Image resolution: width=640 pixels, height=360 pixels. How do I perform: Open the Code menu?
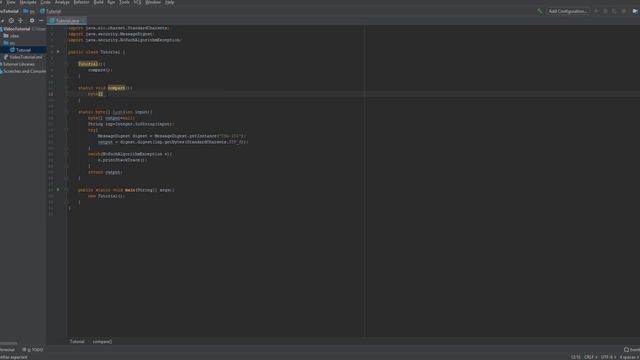coord(45,2)
